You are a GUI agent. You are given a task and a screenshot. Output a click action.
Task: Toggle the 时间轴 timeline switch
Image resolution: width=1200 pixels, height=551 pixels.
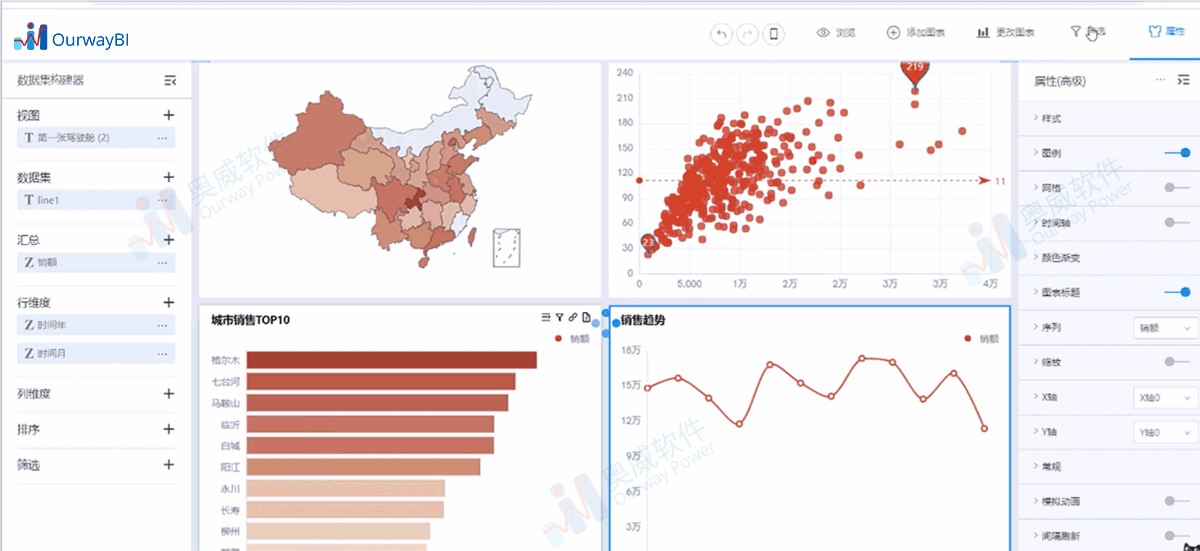tap(1177, 222)
